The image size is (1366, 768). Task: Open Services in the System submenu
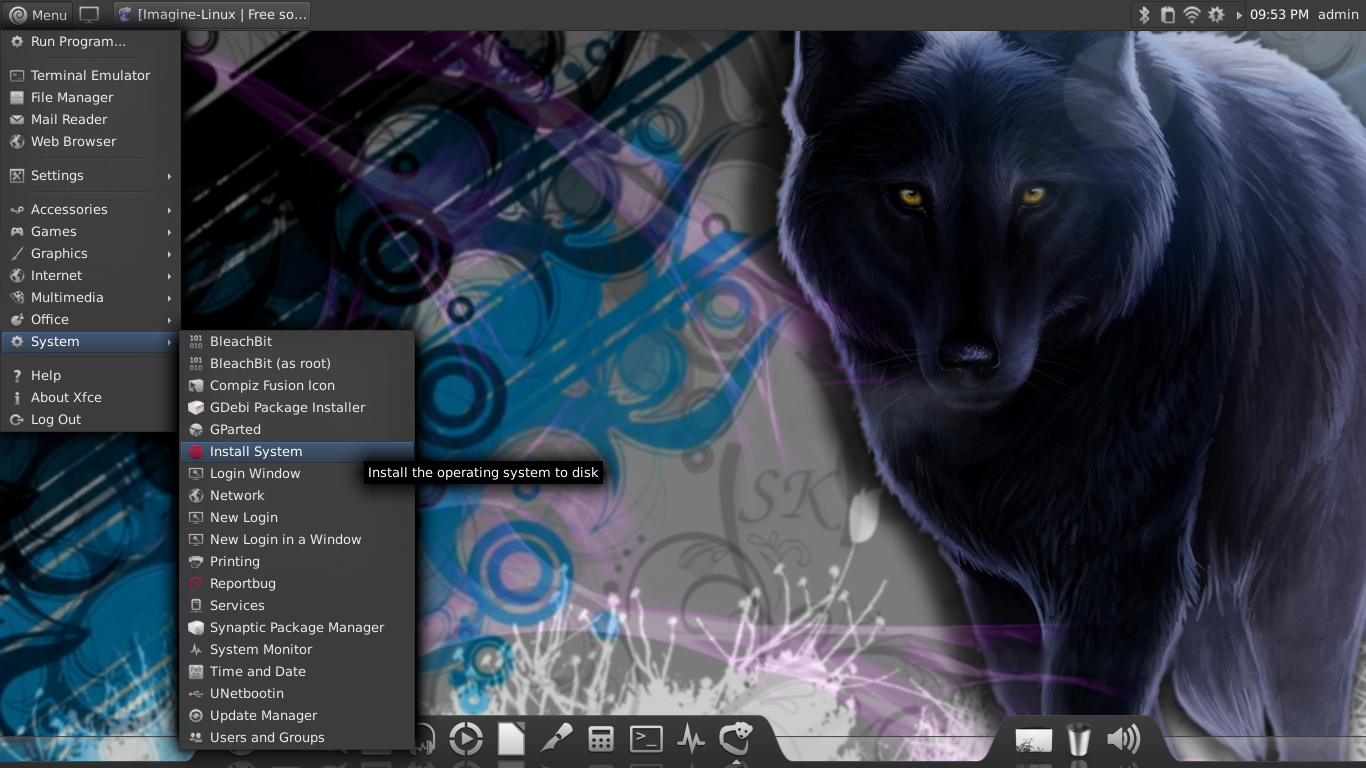coord(297,605)
